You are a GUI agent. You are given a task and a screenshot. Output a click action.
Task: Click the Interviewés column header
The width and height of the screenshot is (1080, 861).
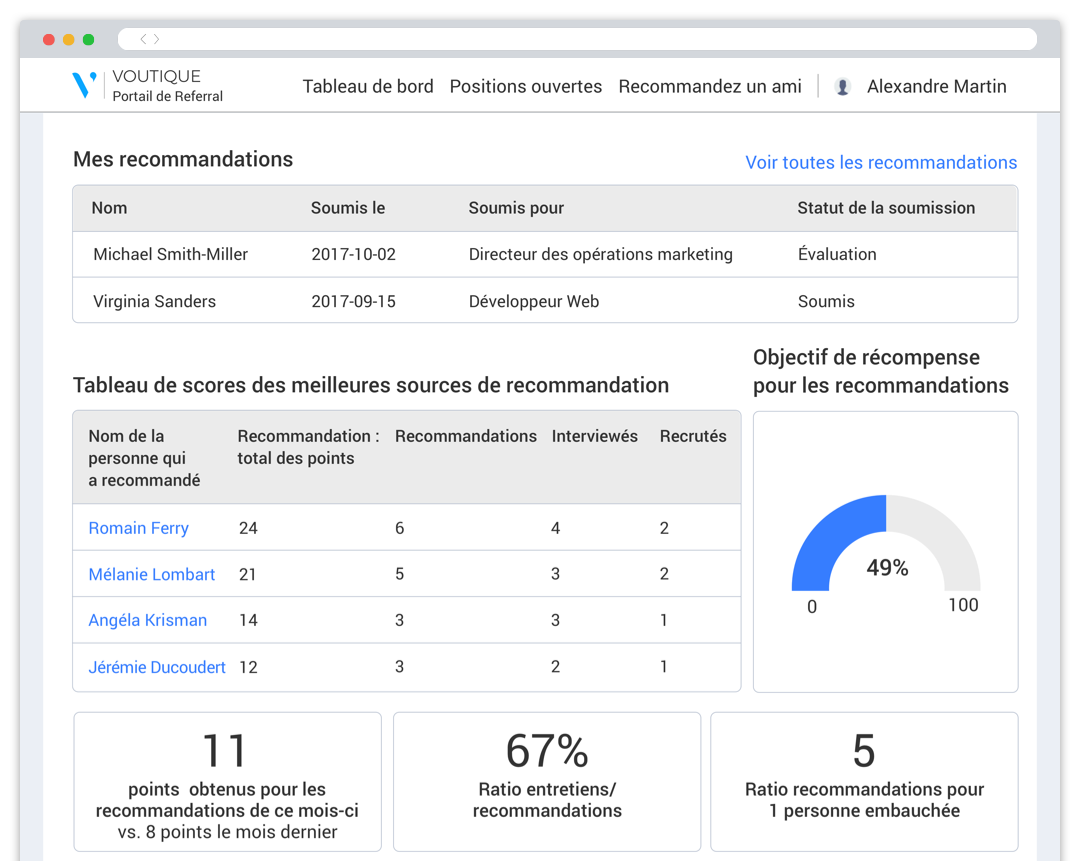pyautogui.click(x=594, y=436)
